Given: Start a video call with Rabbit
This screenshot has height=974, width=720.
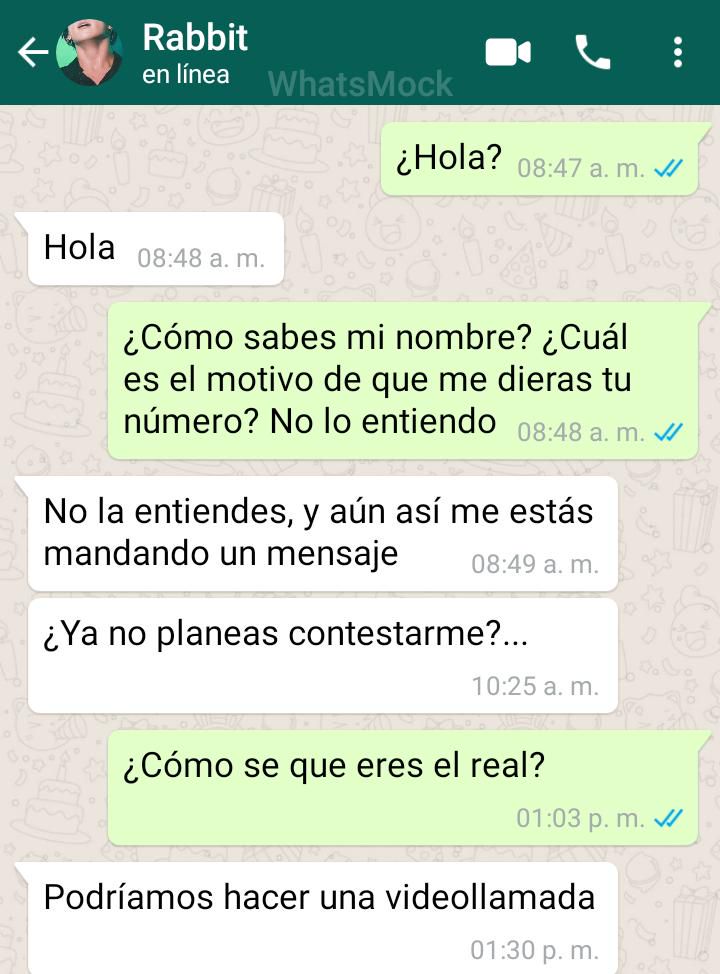Looking at the screenshot, I should click(x=508, y=52).
